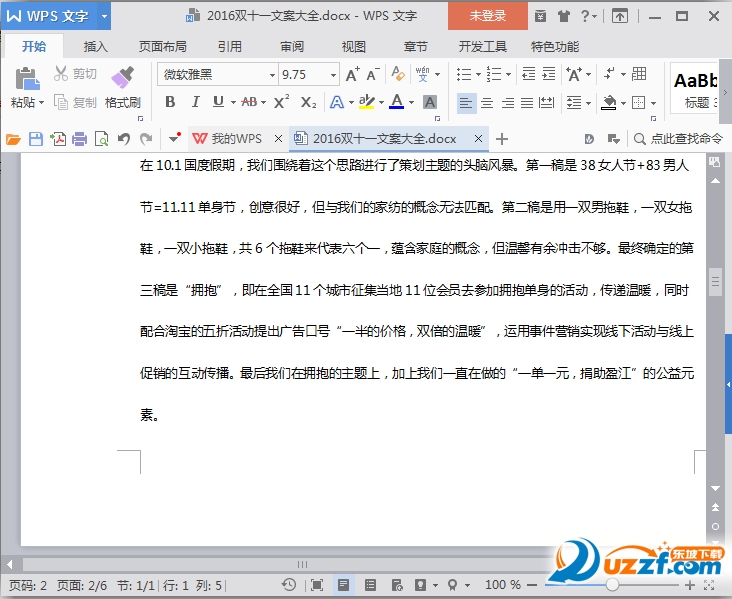732x599 pixels.
Task: Expand numbered list dropdown arrow
Action: (508, 74)
